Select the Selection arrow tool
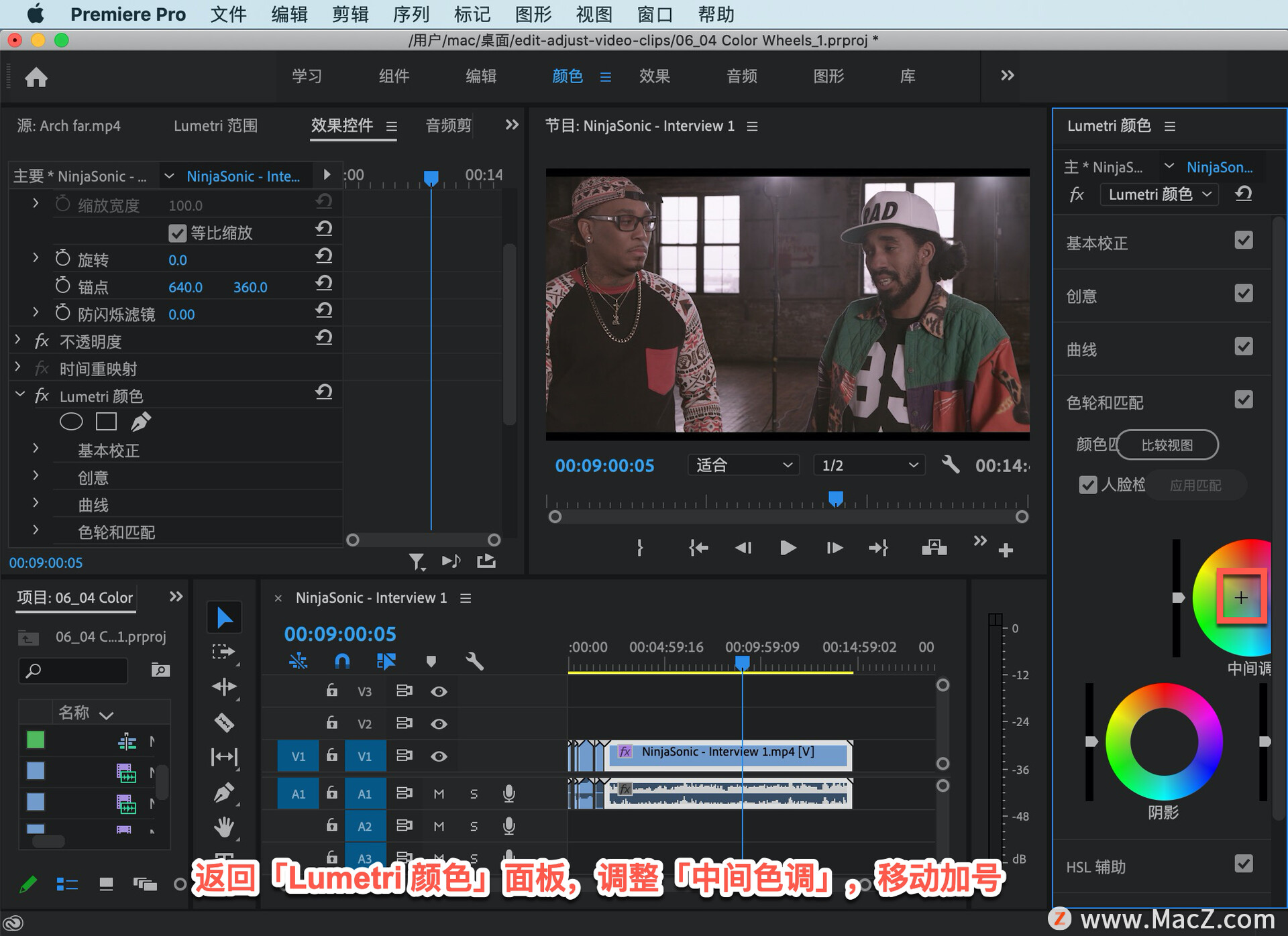Viewport: 1288px width, 936px height. tap(224, 618)
